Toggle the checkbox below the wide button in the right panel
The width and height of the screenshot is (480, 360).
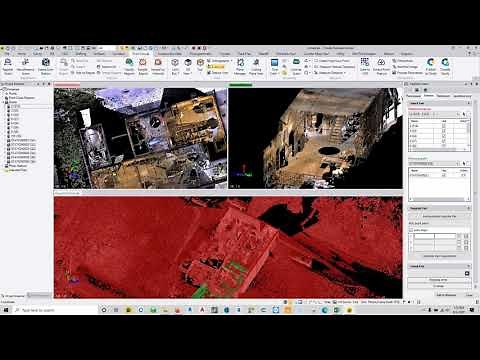(x=411, y=230)
